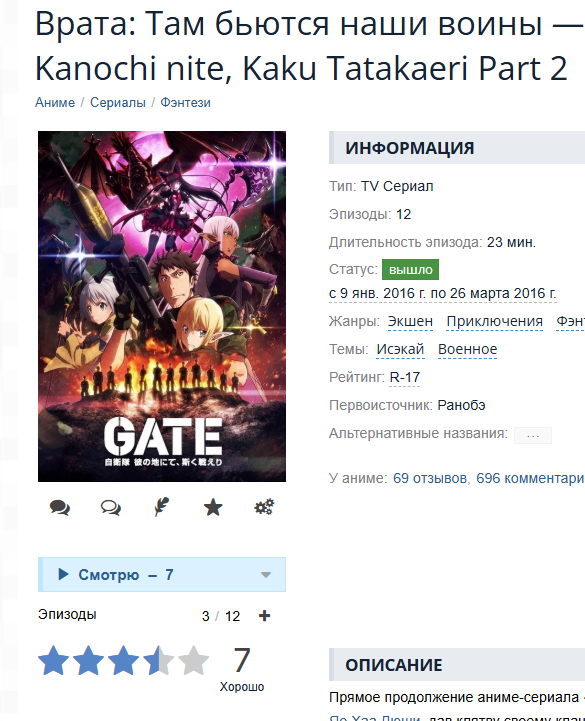Screen dimensions: 585x721
Task: Open the gears settings icon under the poster
Action: point(264,507)
